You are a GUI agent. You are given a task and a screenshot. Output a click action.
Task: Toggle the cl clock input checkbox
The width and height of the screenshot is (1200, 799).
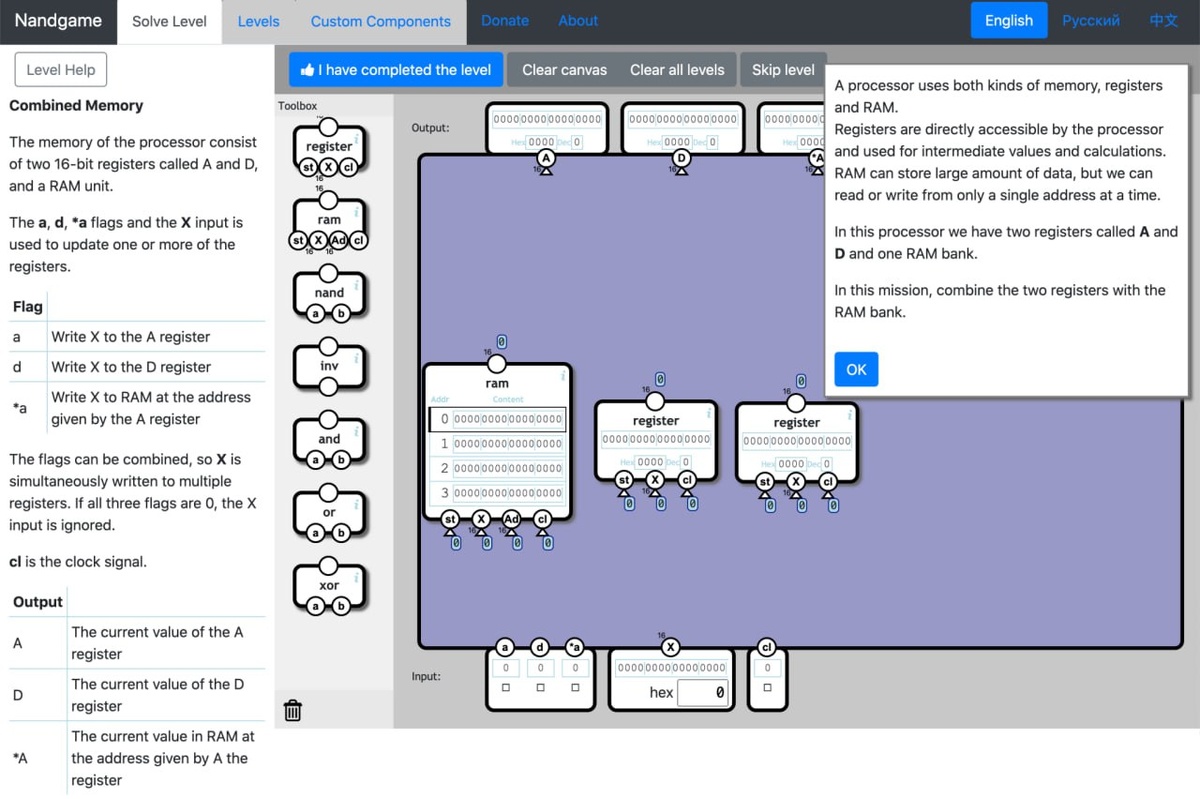(x=767, y=688)
